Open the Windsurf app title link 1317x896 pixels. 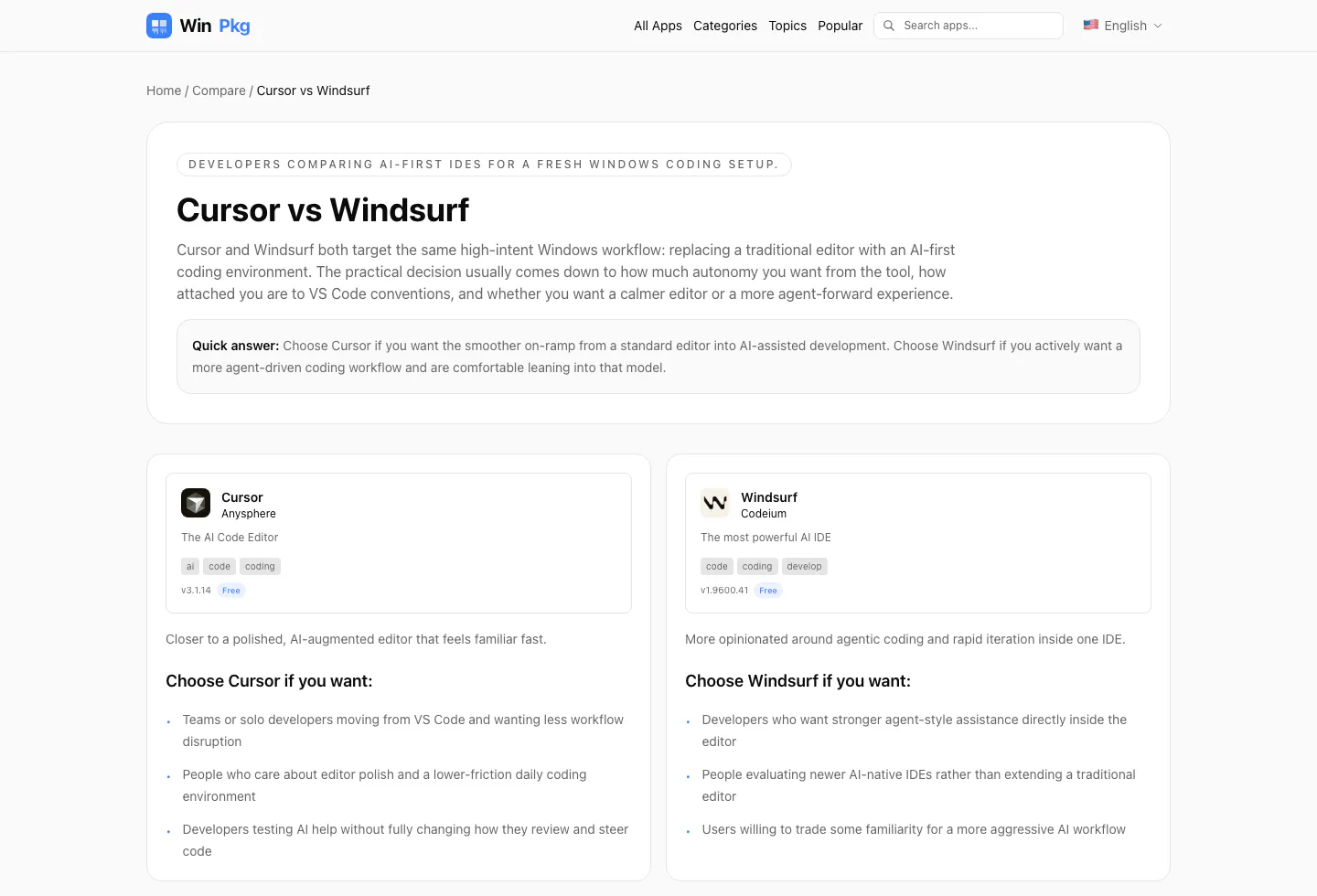tap(769, 497)
